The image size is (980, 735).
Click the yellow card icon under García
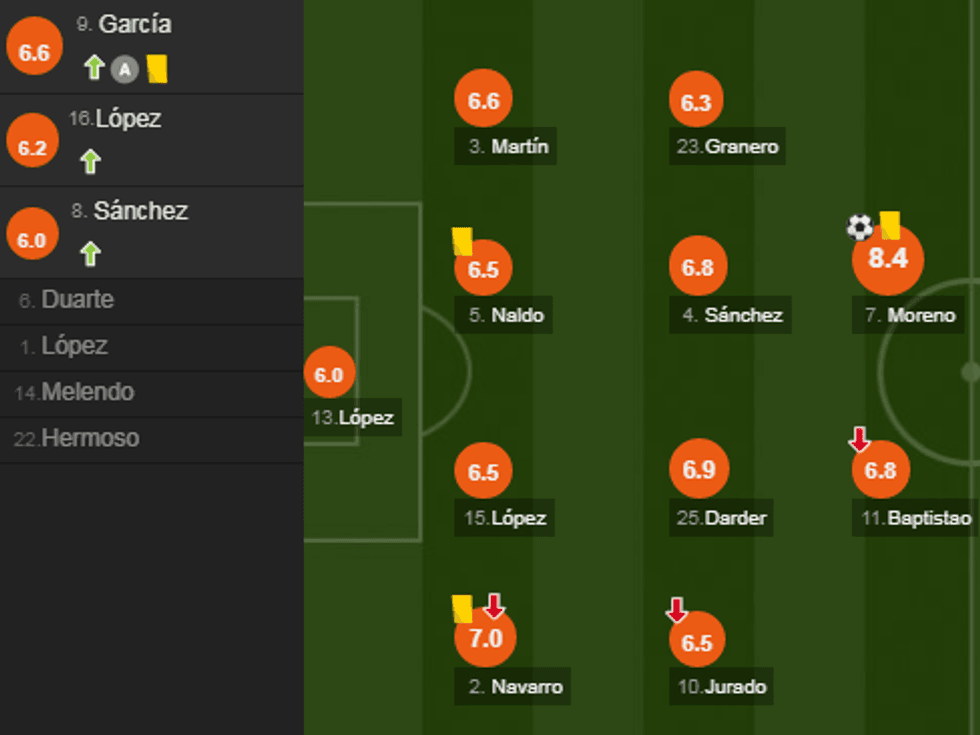pyautogui.click(x=156, y=68)
